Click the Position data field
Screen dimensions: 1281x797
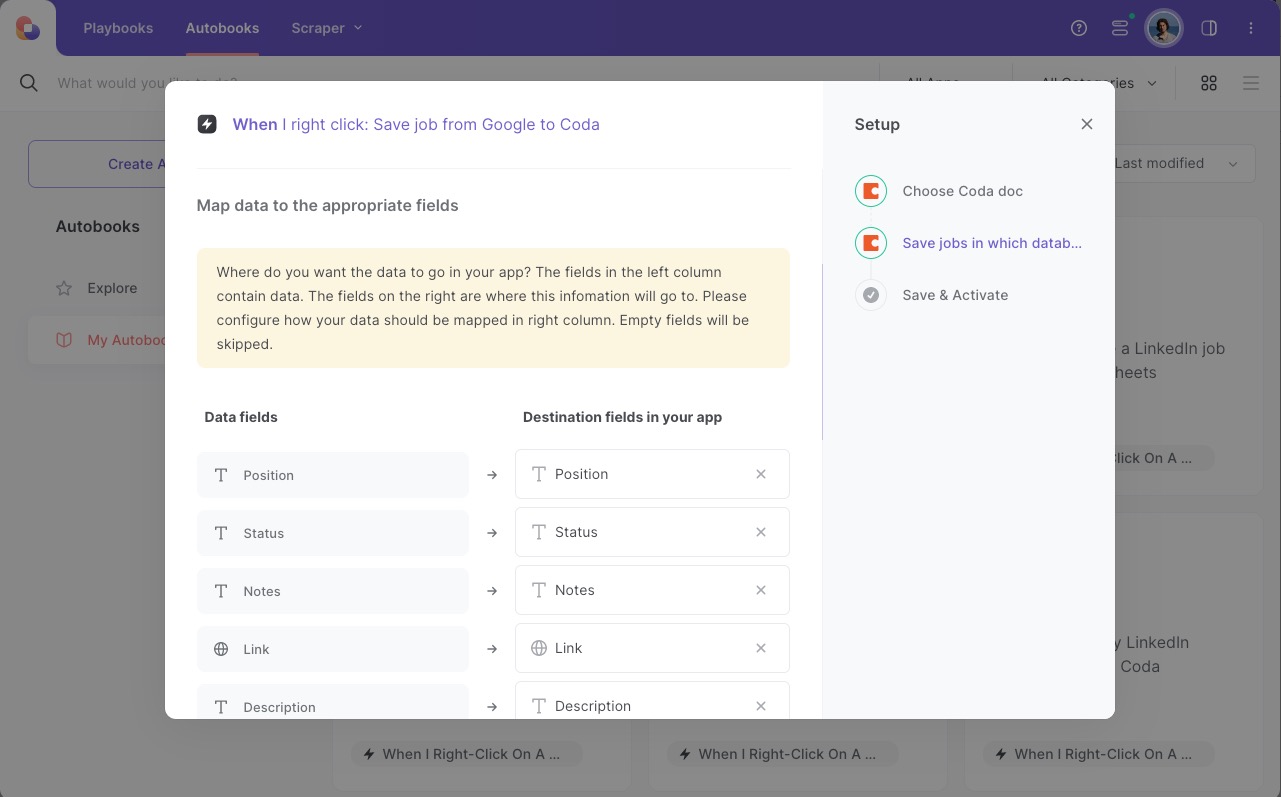[x=333, y=475]
